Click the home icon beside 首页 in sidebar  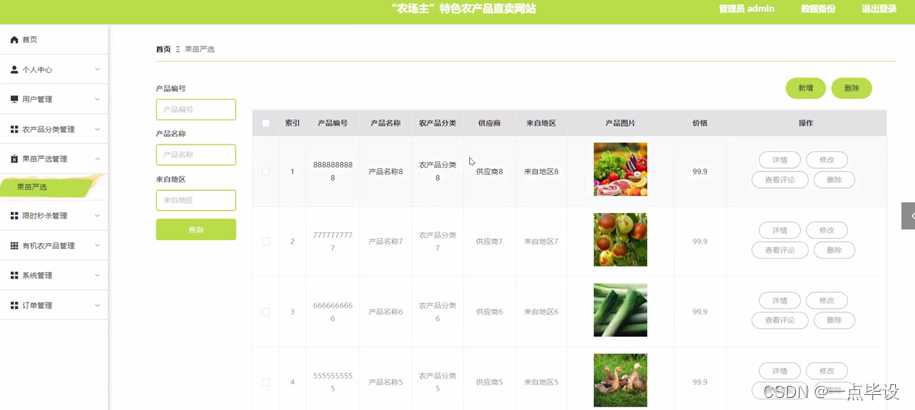point(15,40)
